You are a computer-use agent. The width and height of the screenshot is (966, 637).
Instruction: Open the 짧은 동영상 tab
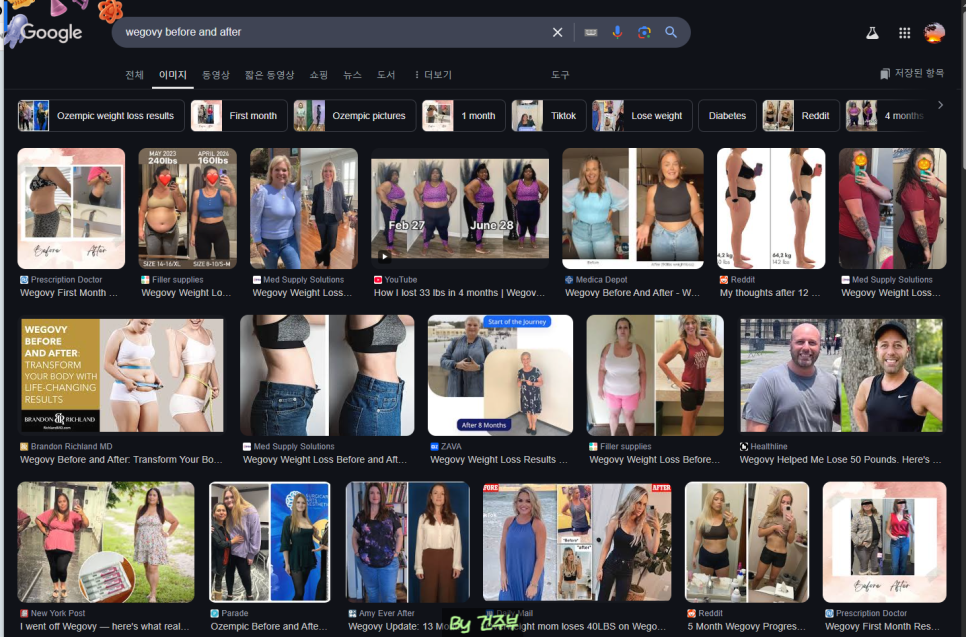[x=269, y=75]
